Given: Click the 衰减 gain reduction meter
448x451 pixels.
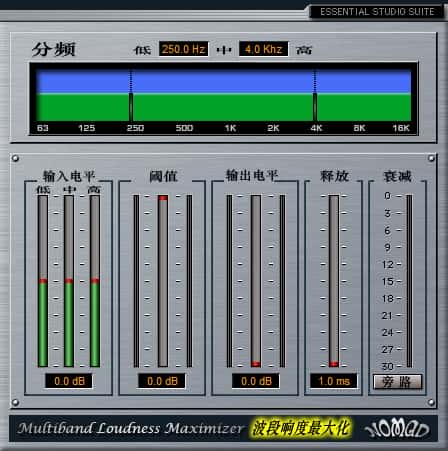Looking at the screenshot, I should point(409,281).
